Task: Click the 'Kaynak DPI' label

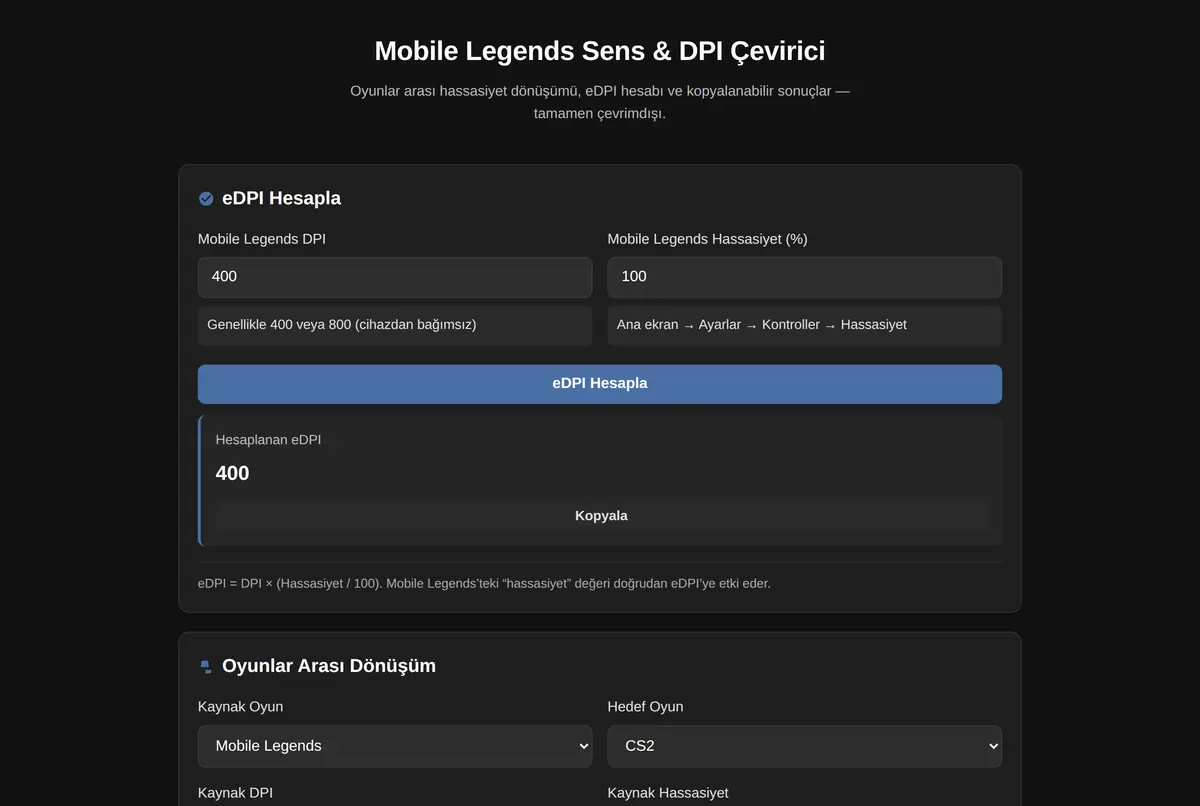Action: pos(235,793)
